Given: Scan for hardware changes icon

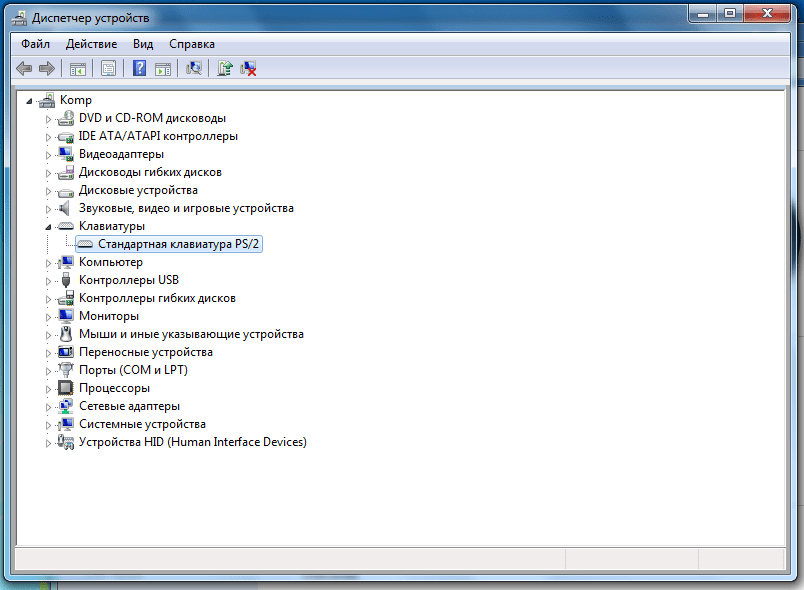Looking at the screenshot, I should pos(194,68).
